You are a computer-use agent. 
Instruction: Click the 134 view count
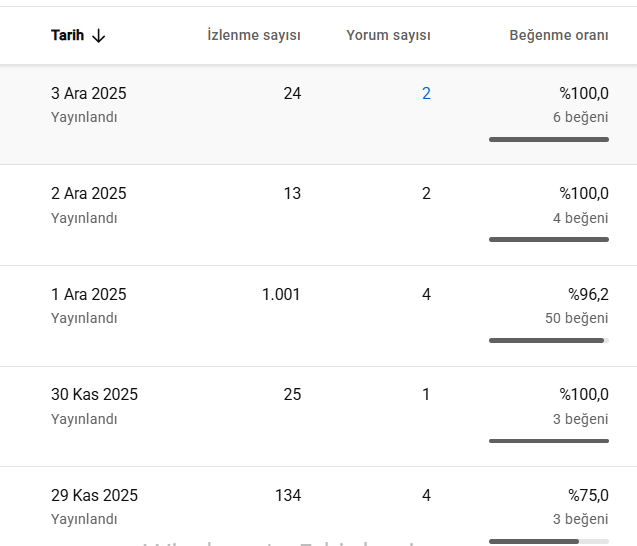coord(288,495)
